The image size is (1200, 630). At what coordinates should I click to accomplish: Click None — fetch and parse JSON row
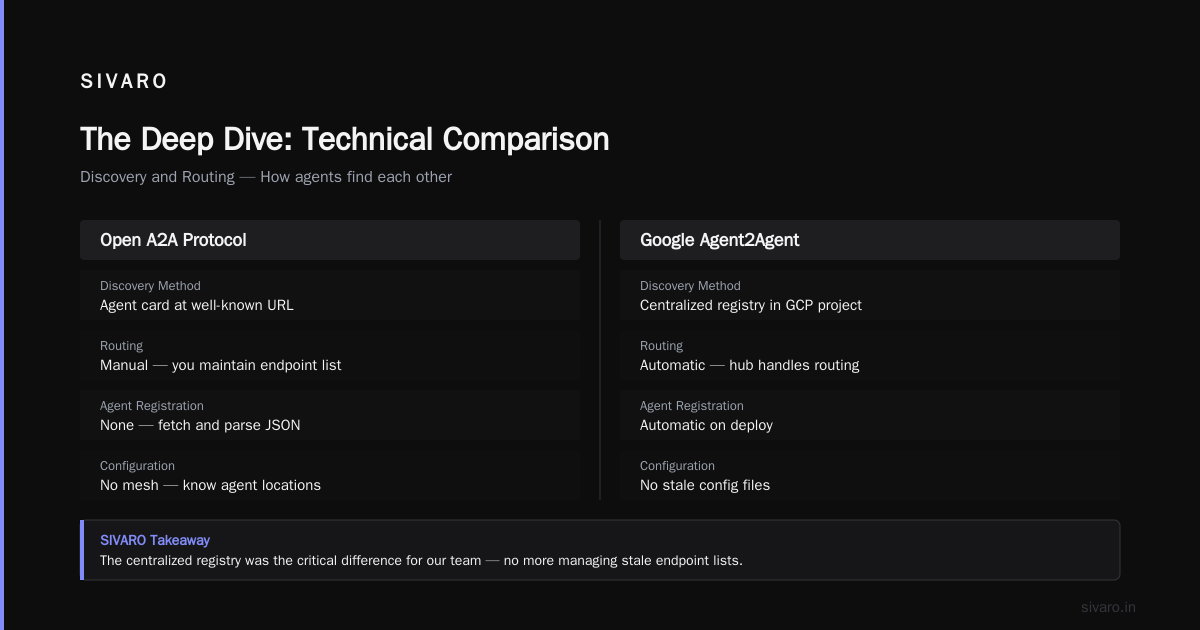point(330,415)
